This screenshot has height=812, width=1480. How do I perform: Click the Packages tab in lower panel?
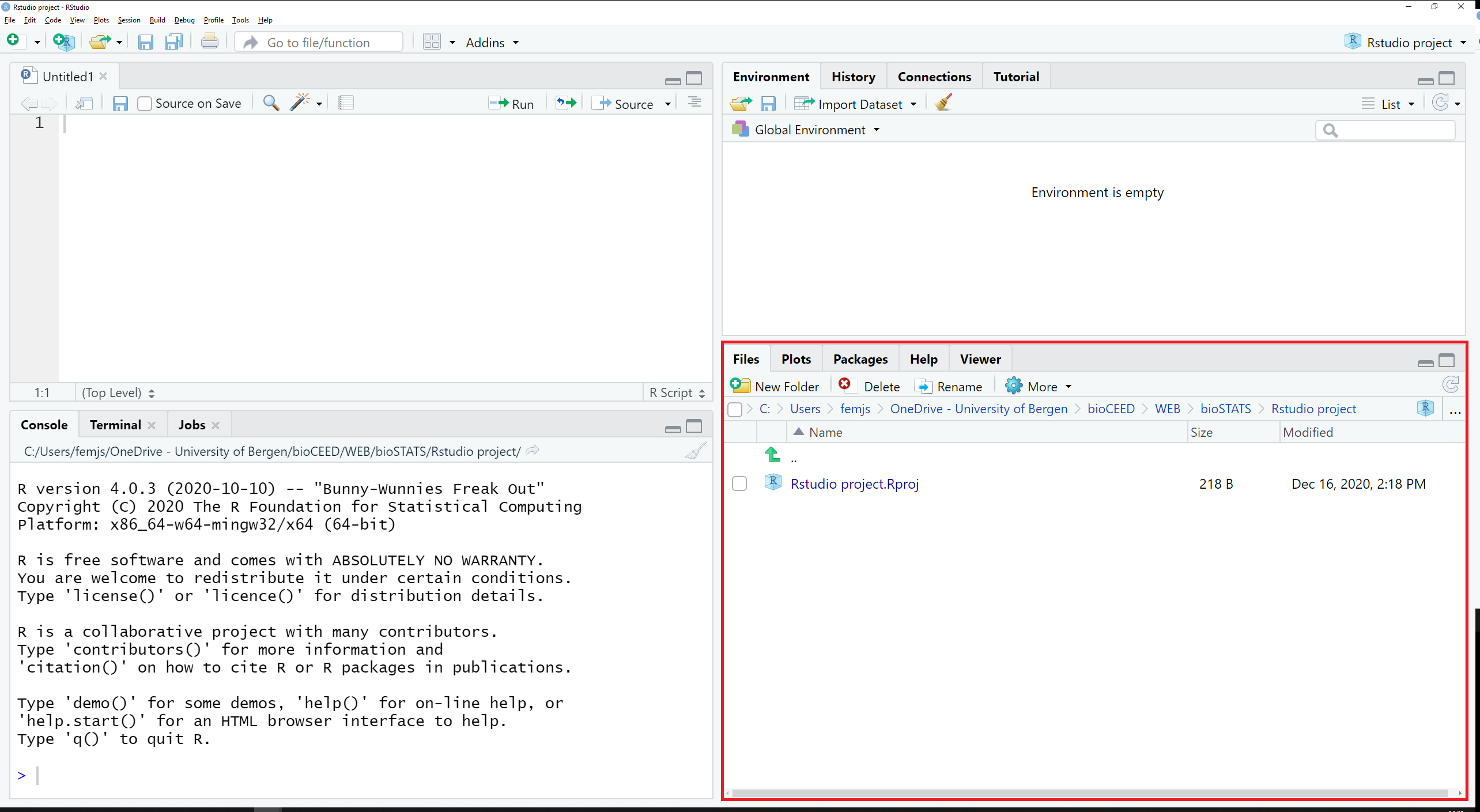[861, 359]
